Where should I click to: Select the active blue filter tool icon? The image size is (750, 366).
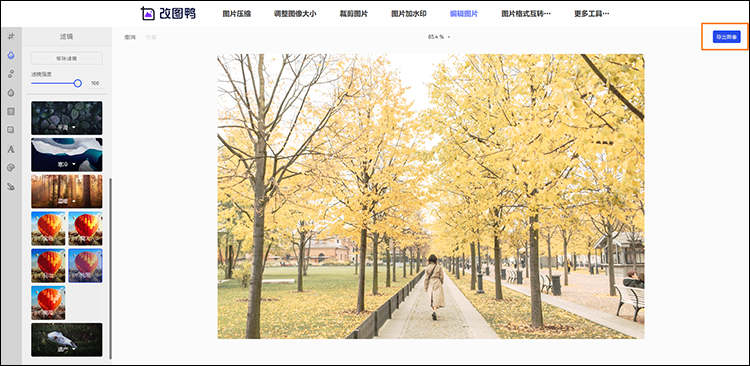point(11,55)
